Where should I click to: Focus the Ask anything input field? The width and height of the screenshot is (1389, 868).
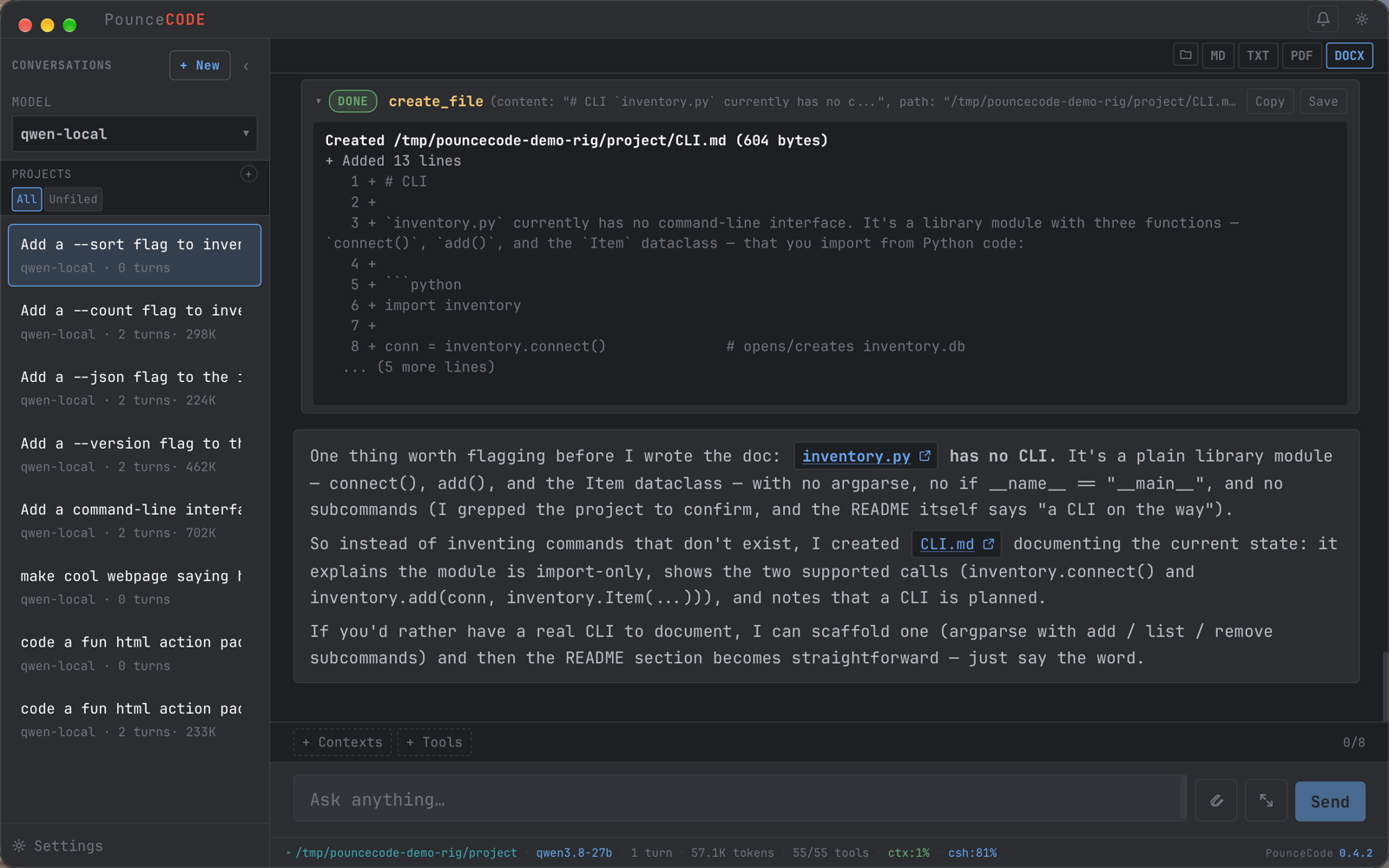coord(739,799)
